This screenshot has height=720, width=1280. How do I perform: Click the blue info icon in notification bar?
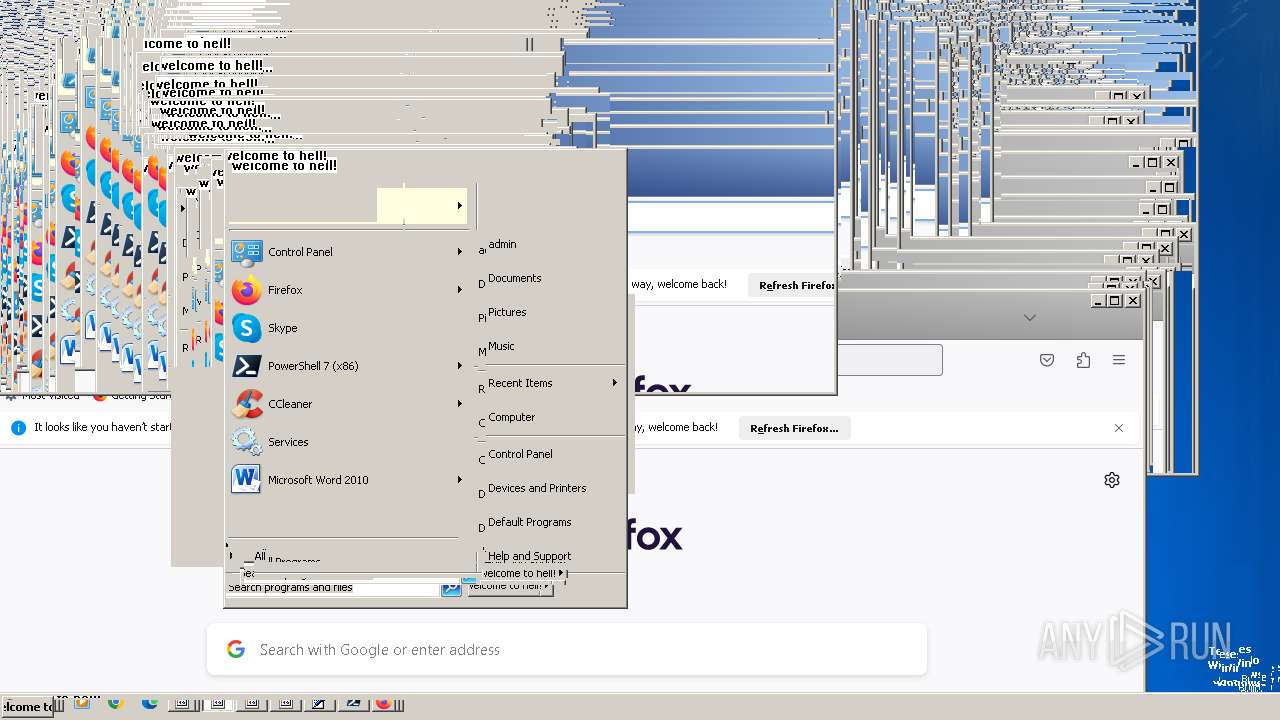coord(18,428)
